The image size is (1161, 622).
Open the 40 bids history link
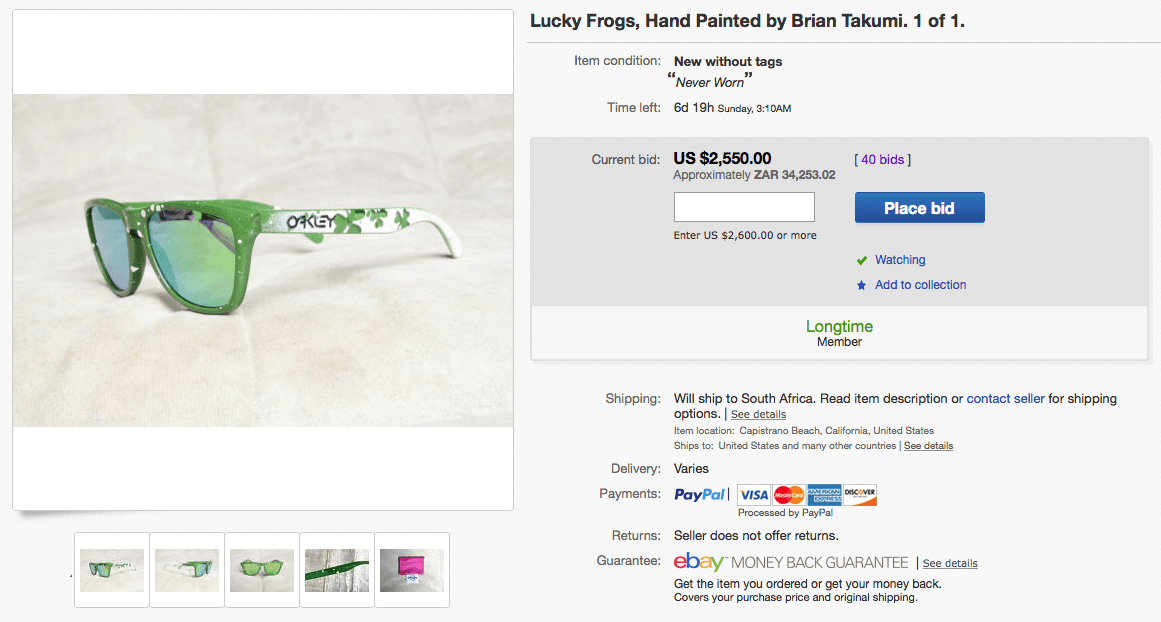point(882,159)
